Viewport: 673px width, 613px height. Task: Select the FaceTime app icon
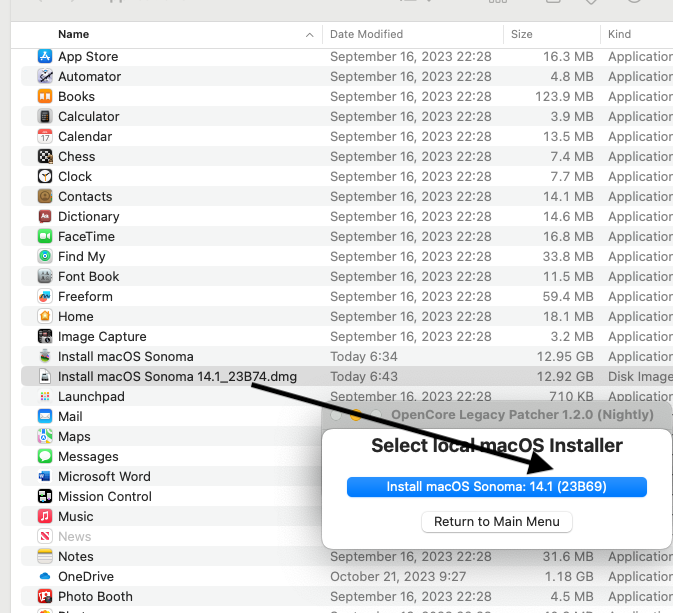(45, 236)
